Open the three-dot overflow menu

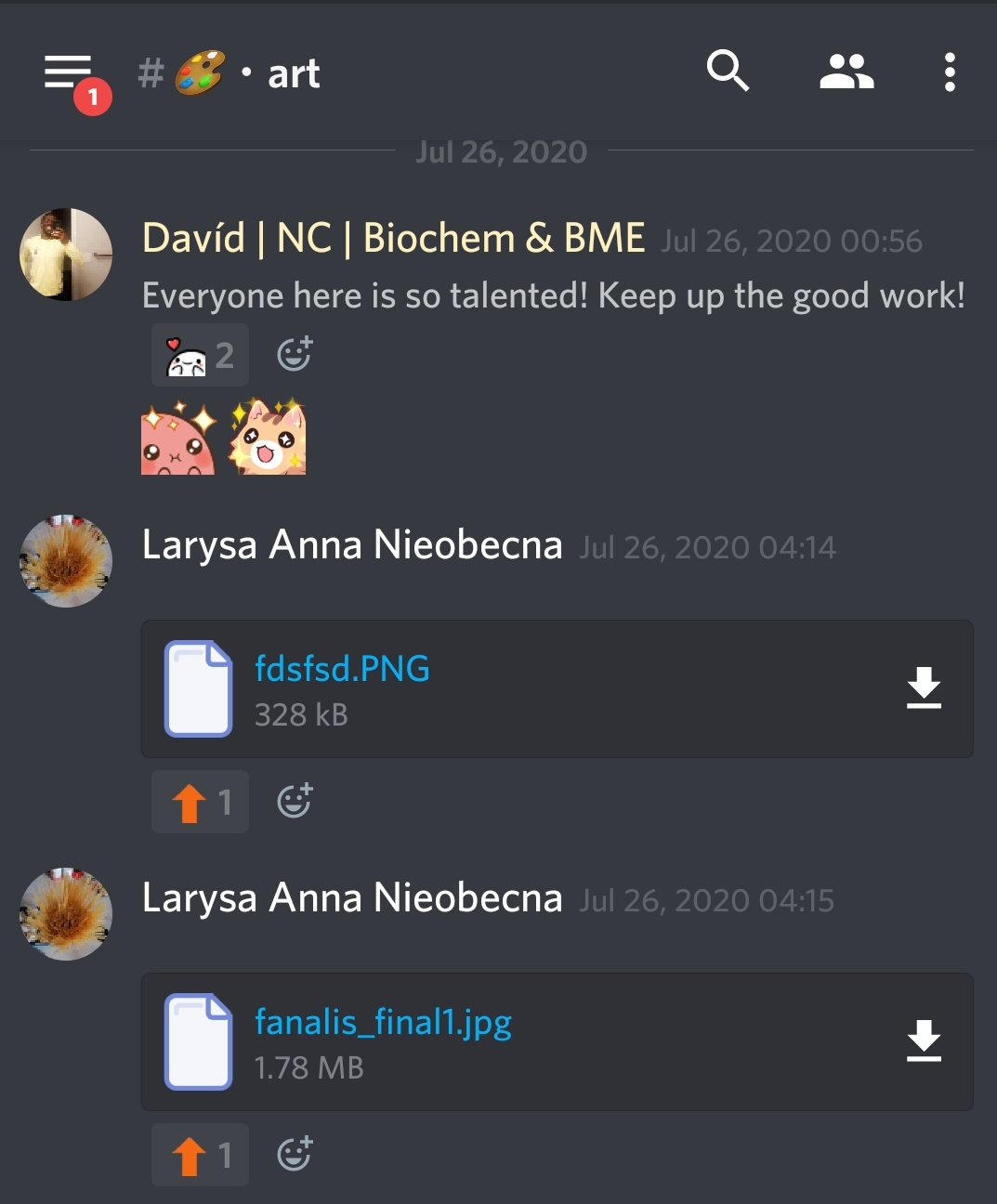949,72
